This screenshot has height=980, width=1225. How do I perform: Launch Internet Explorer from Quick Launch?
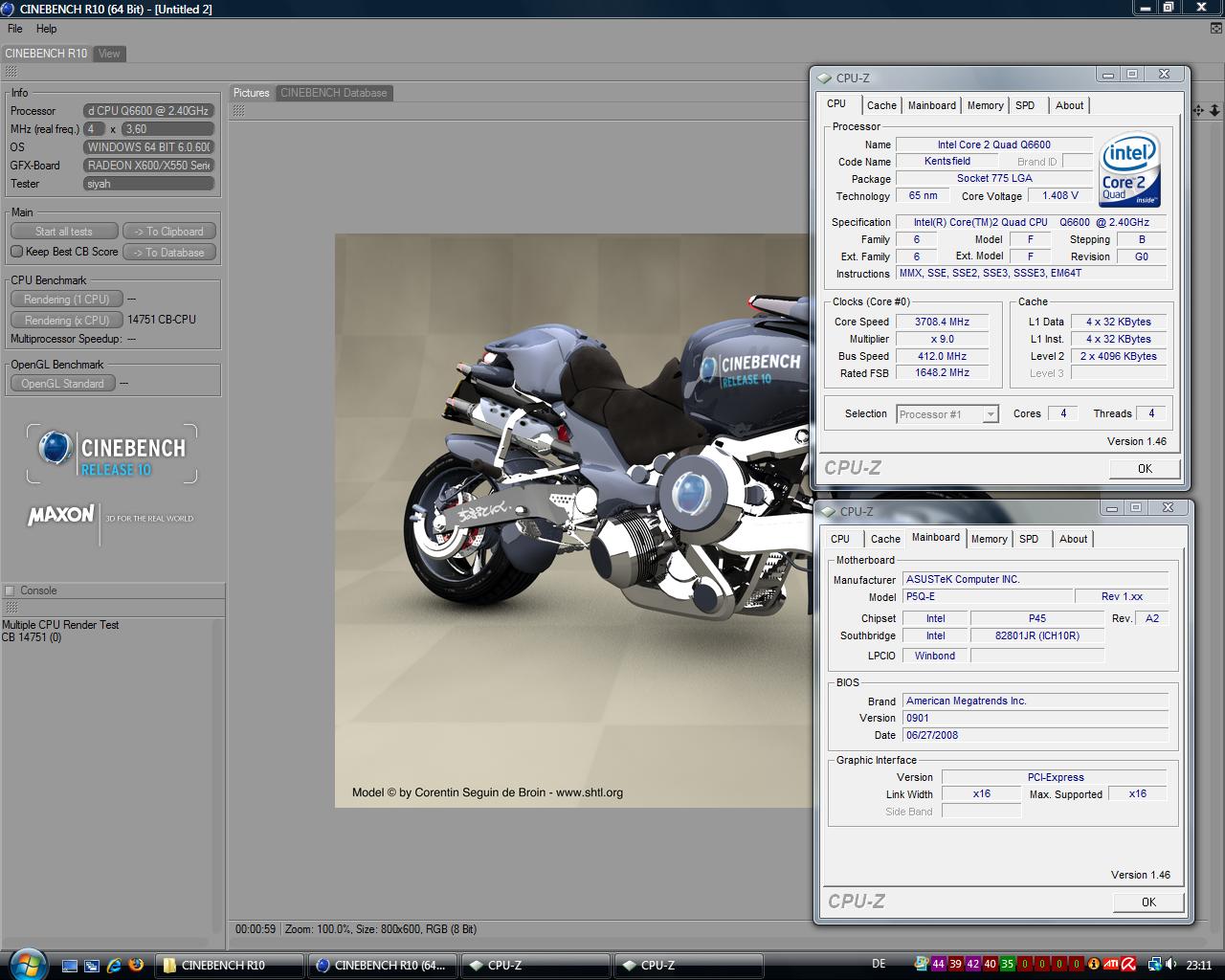point(114,965)
